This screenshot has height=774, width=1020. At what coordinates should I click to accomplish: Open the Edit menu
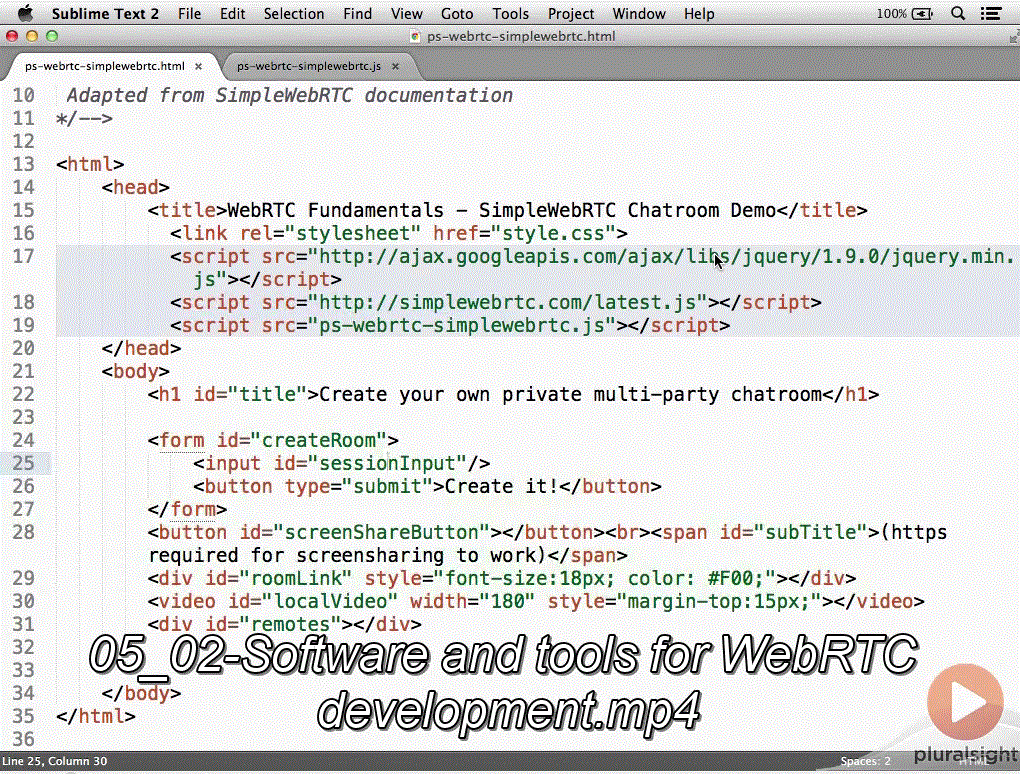click(x=232, y=14)
